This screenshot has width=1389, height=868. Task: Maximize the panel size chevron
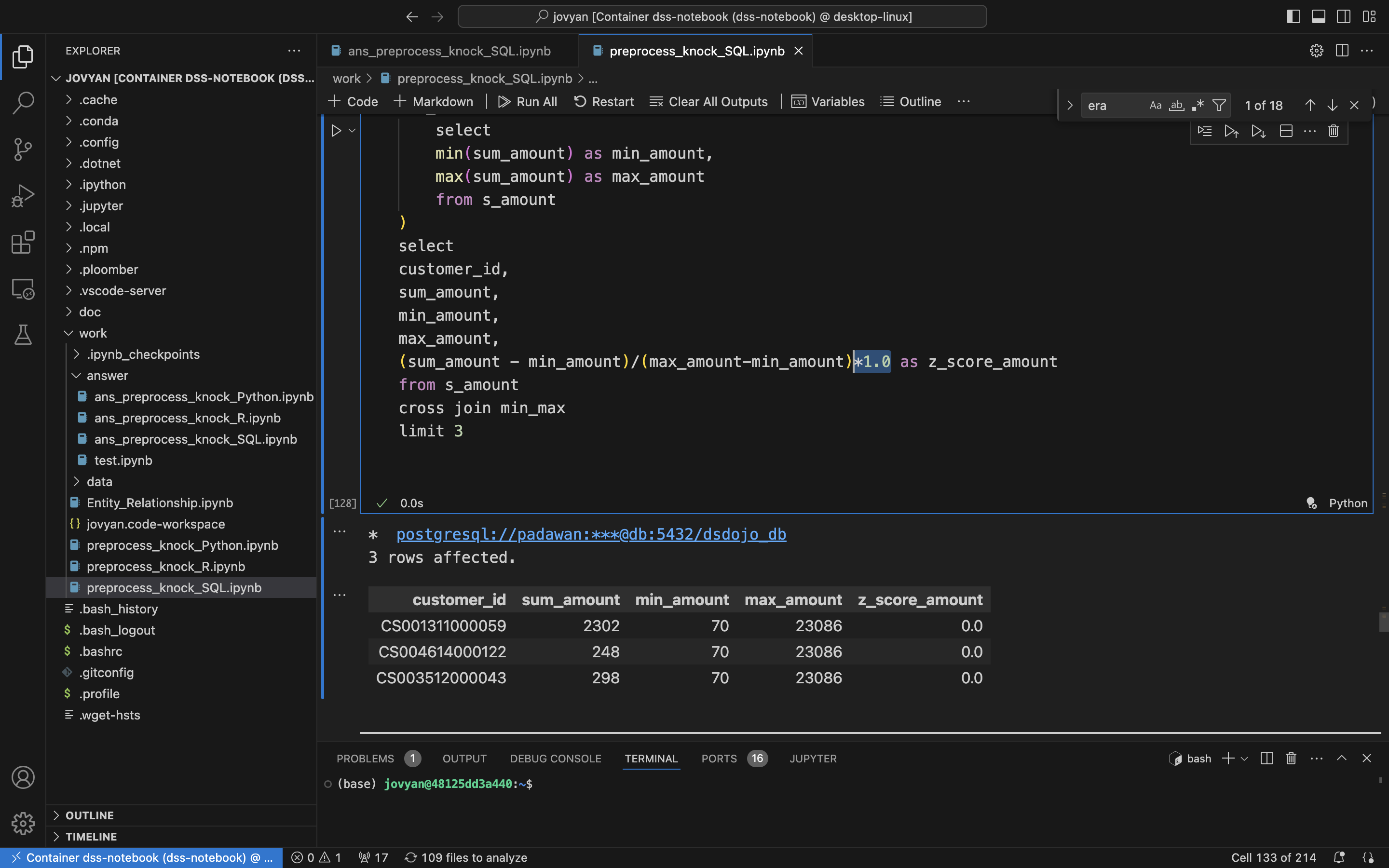[1341, 759]
